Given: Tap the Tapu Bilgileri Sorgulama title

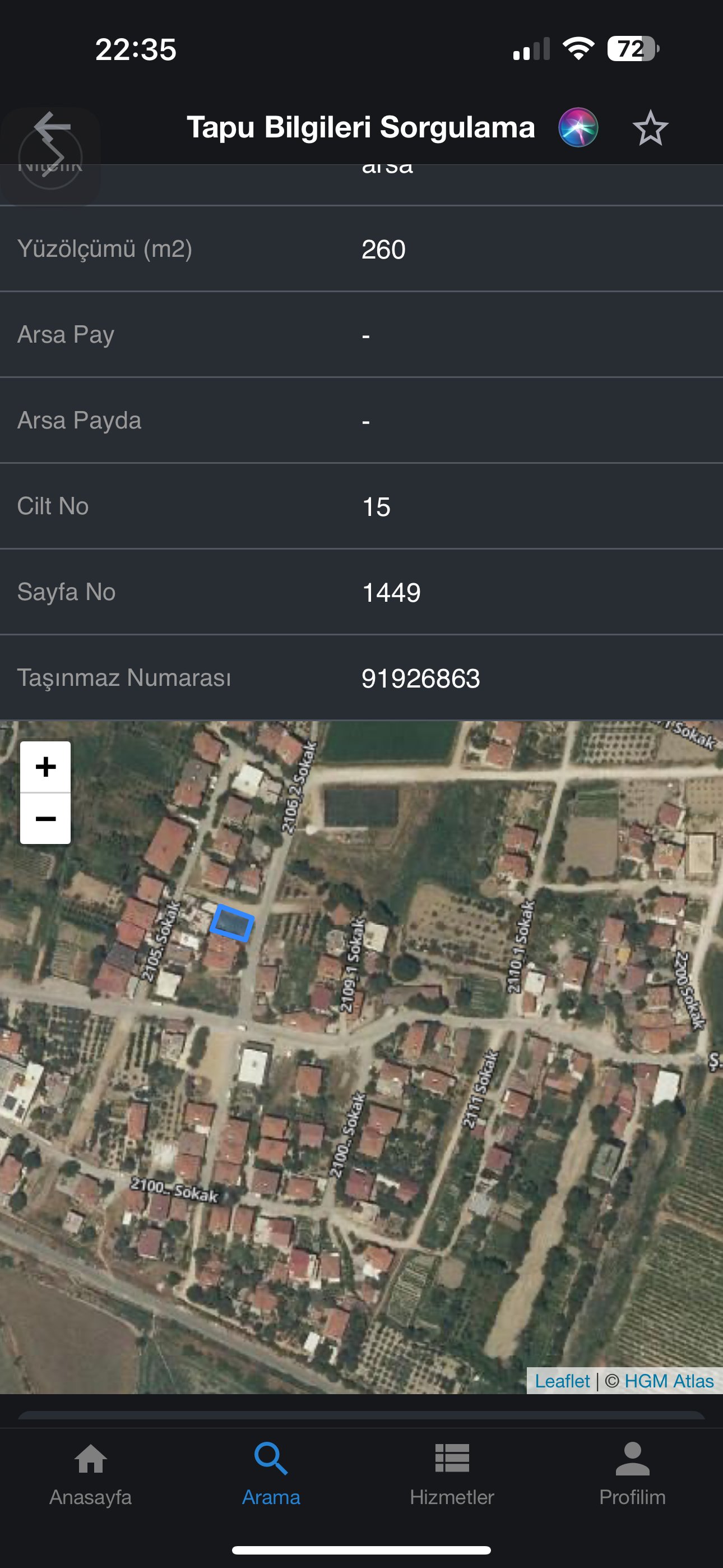Looking at the screenshot, I should pos(361,127).
